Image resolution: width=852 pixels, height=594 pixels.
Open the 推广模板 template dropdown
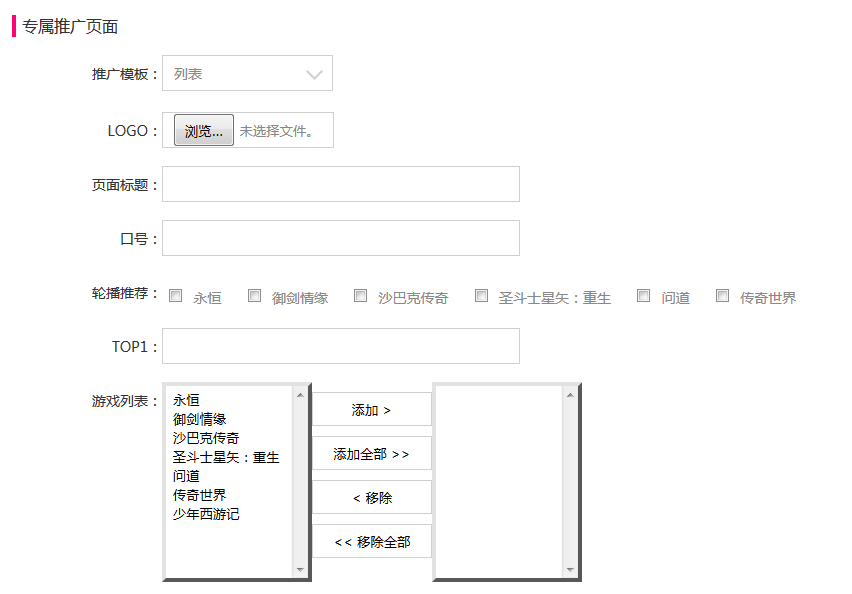click(247, 72)
